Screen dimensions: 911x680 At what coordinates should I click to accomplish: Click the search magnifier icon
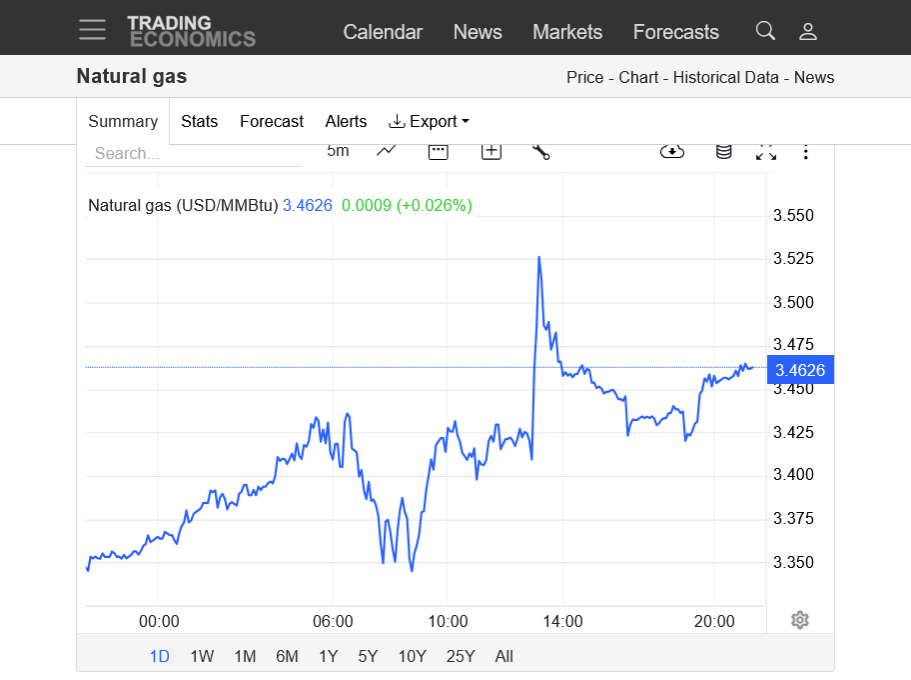tap(765, 31)
